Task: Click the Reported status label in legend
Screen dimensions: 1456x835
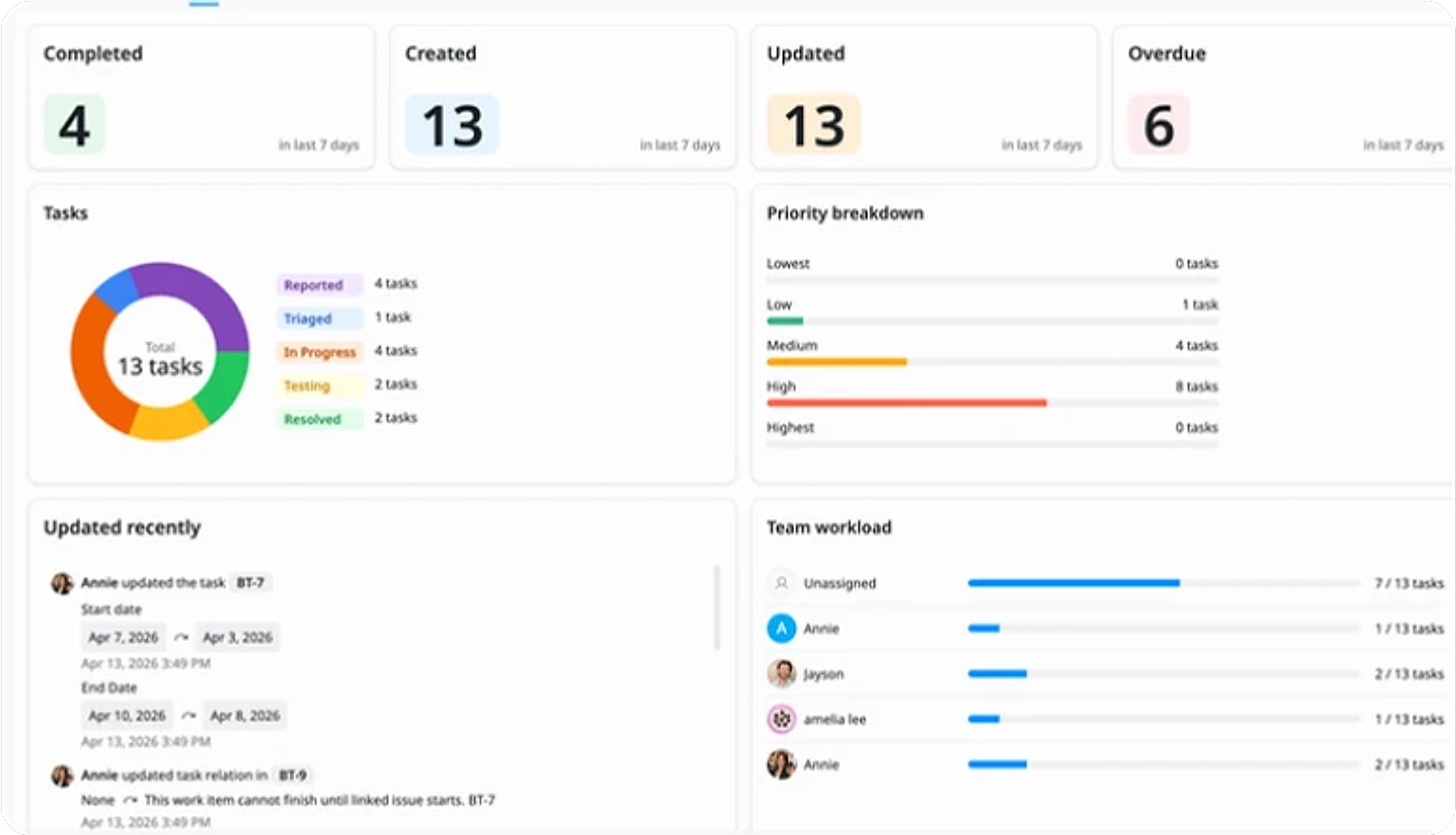Action: [x=319, y=285]
